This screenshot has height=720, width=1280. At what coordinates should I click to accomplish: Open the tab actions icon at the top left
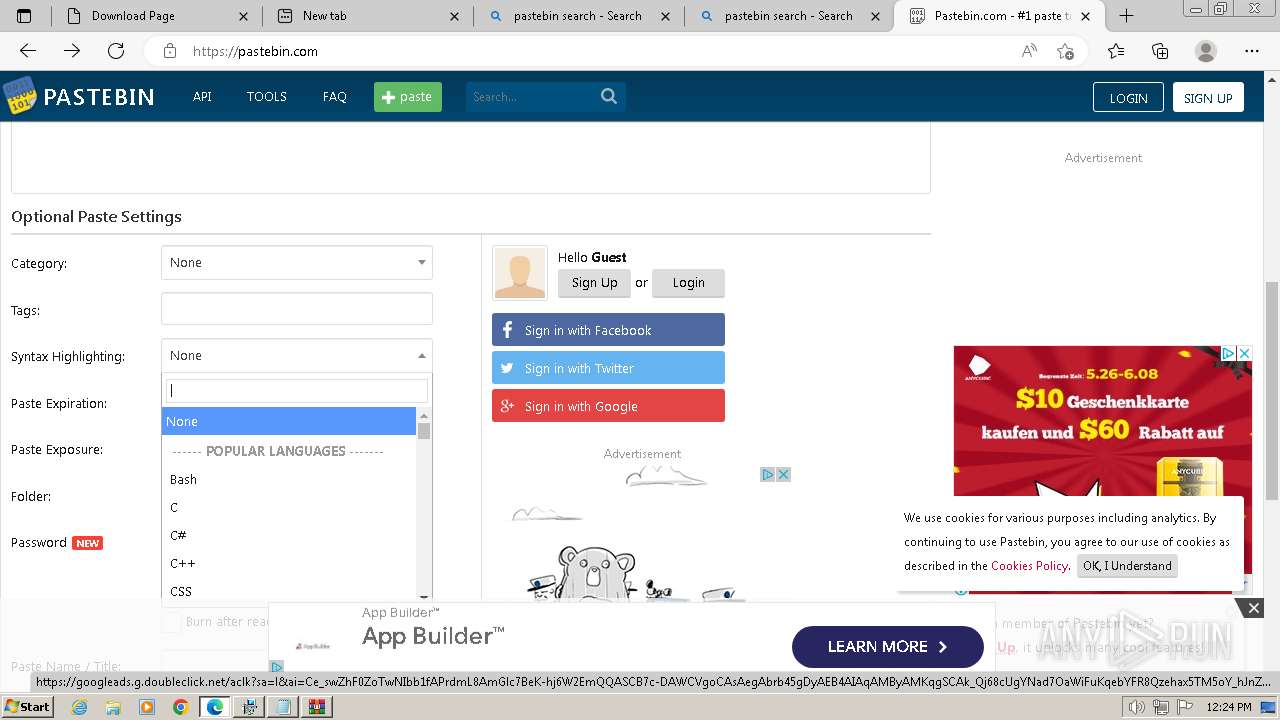click(24, 16)
